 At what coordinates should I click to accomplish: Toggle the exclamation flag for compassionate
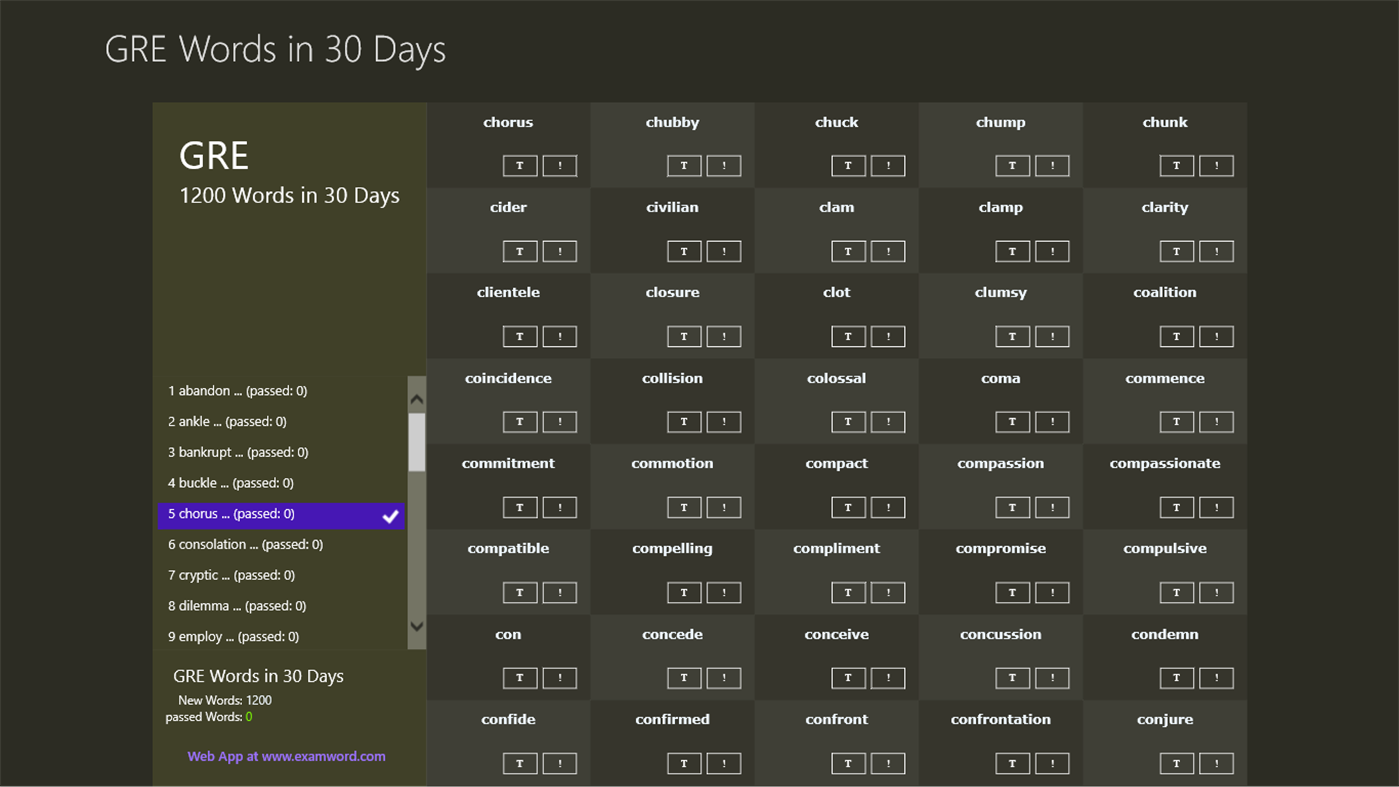[x=1216, y=507]
